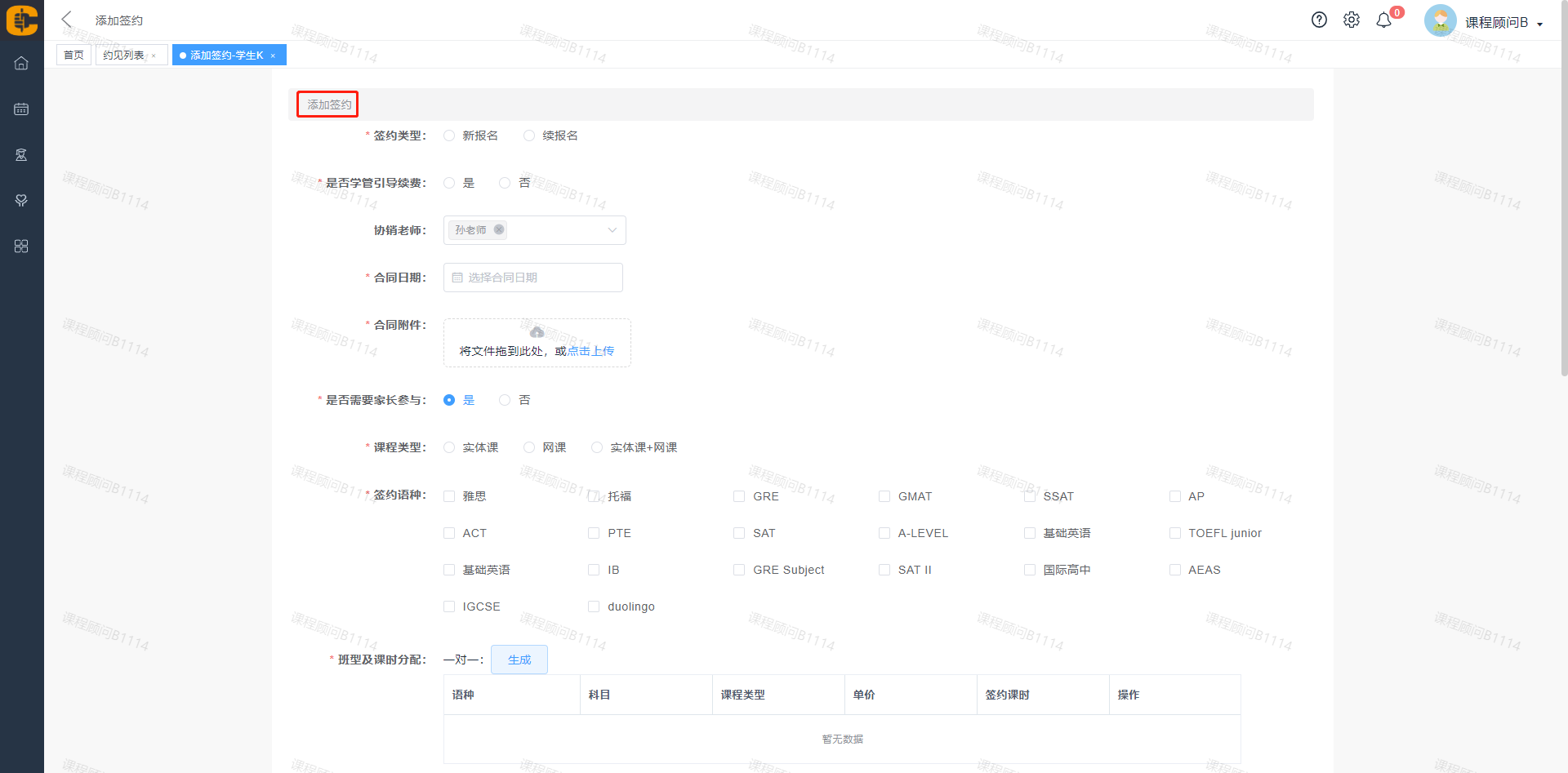Close the 添加签约-学生K tab
The width and height of the screenshot is (1568, 773).
coord(273,56)
